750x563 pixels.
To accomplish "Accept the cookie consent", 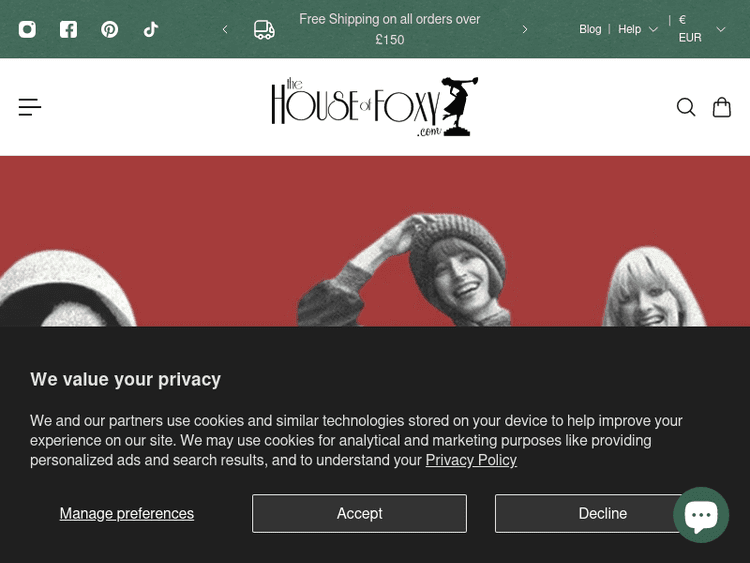I will point(359,513).
